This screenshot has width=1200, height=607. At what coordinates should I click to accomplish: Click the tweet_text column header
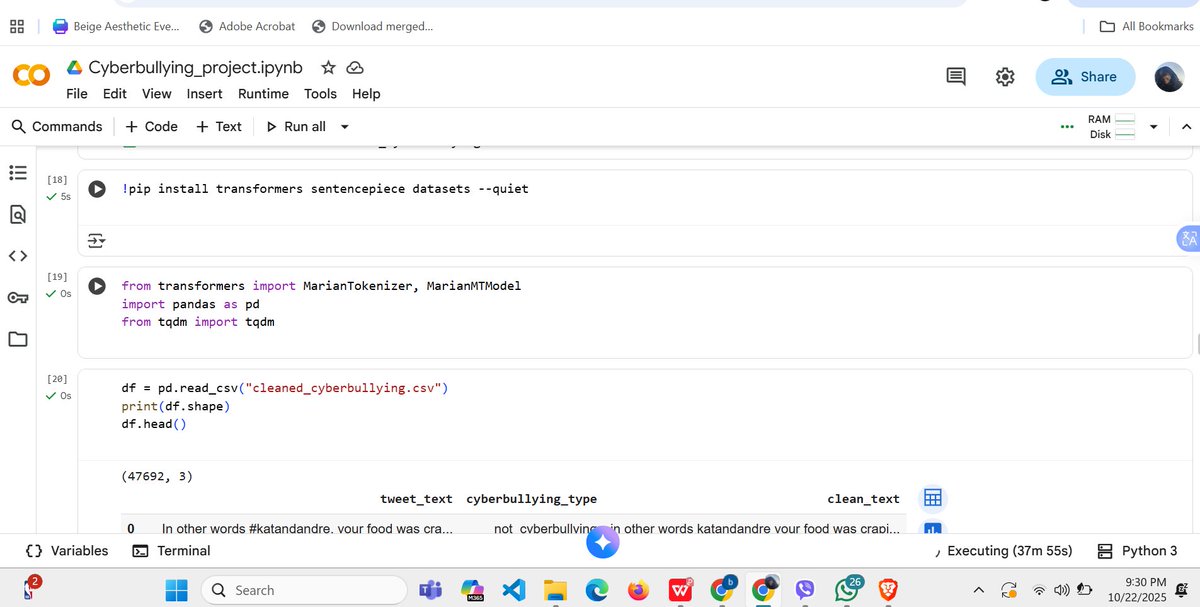416,498
